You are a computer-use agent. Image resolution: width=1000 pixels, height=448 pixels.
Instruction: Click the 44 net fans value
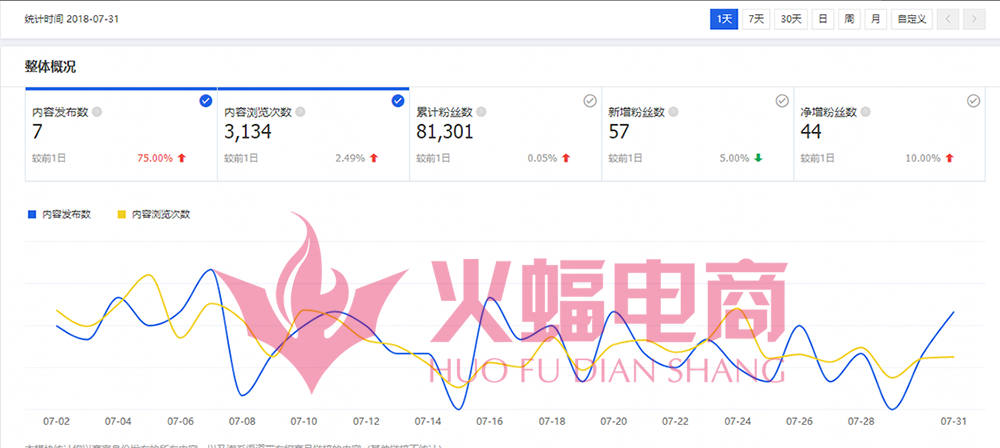pyautogui.click(x=811, y=132)
